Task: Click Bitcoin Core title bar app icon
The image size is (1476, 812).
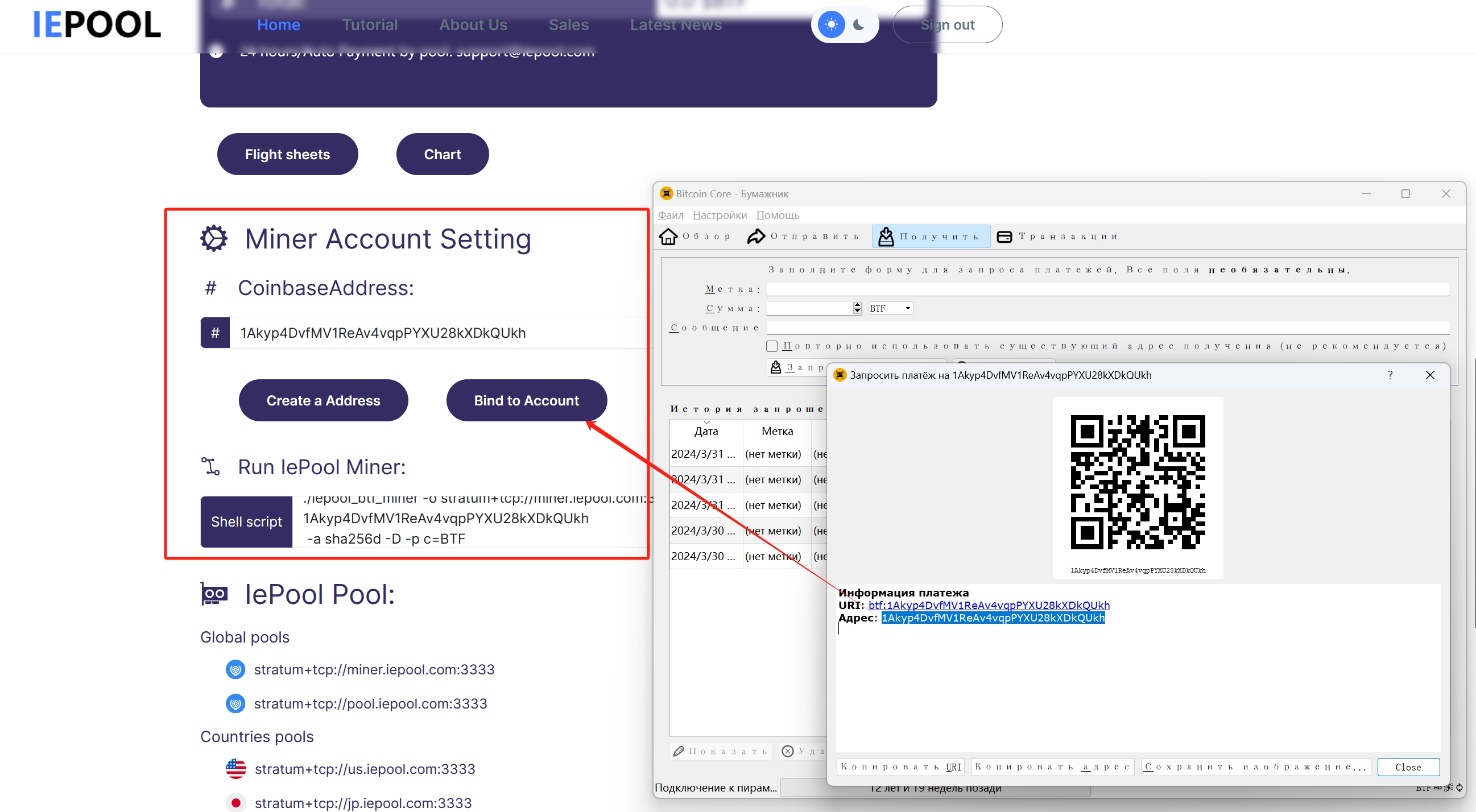Action: click(666, 193)
